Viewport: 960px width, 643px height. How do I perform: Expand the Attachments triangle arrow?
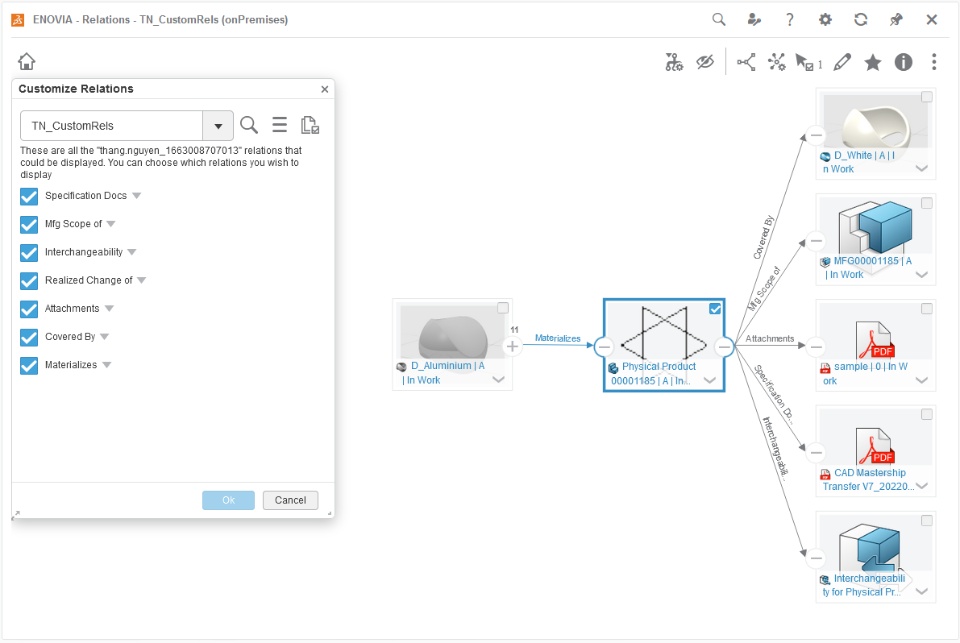tap(109, 309)
